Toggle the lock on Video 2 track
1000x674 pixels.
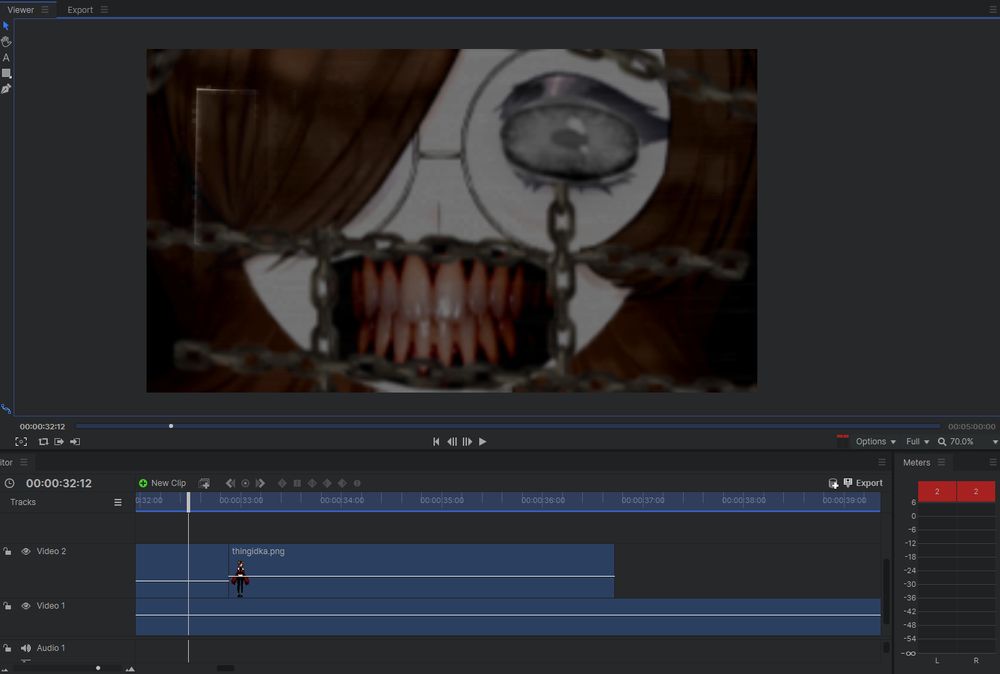click(x=7, y=551)
